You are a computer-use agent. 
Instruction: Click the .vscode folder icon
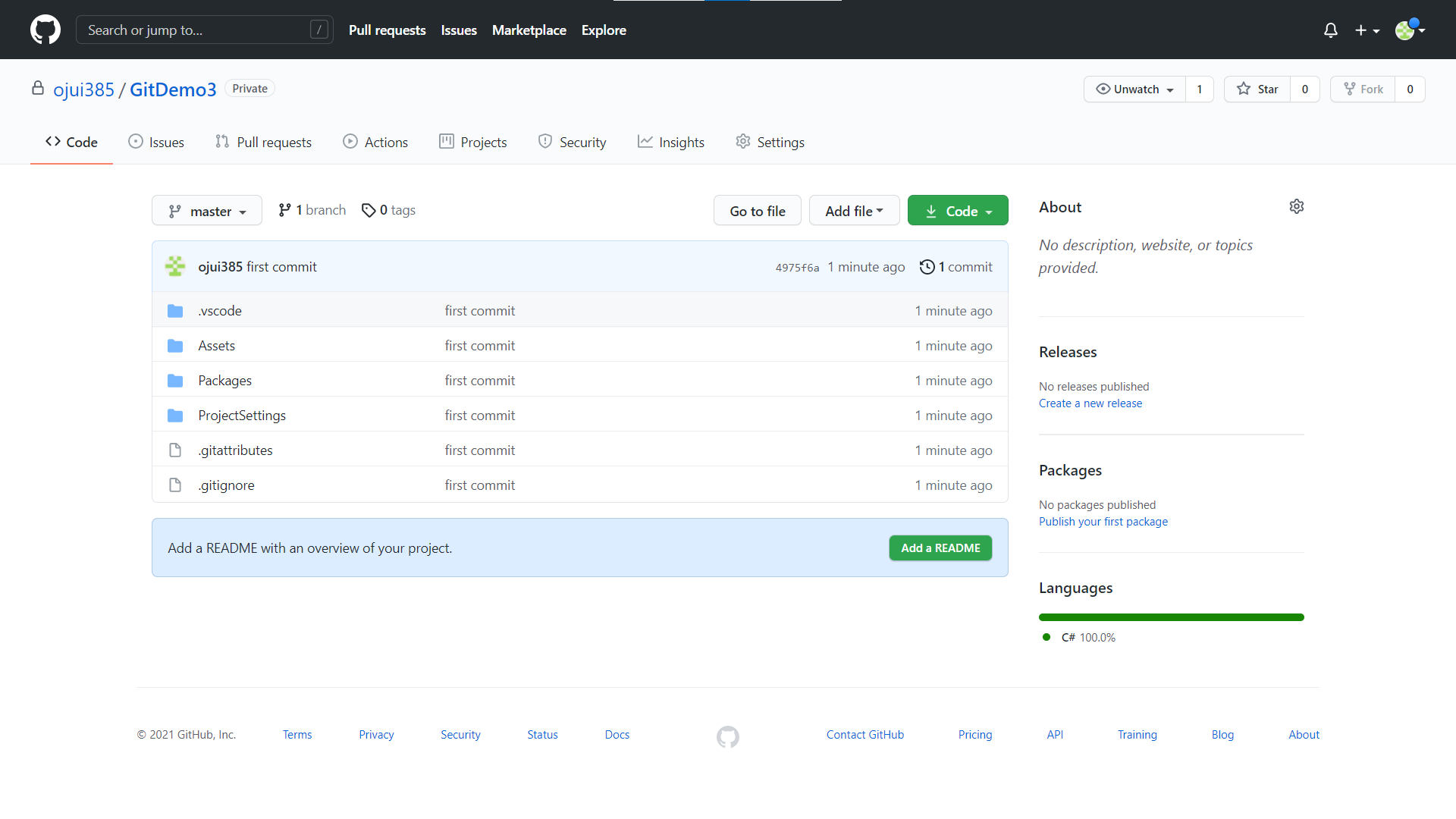(x=175, y=311)
